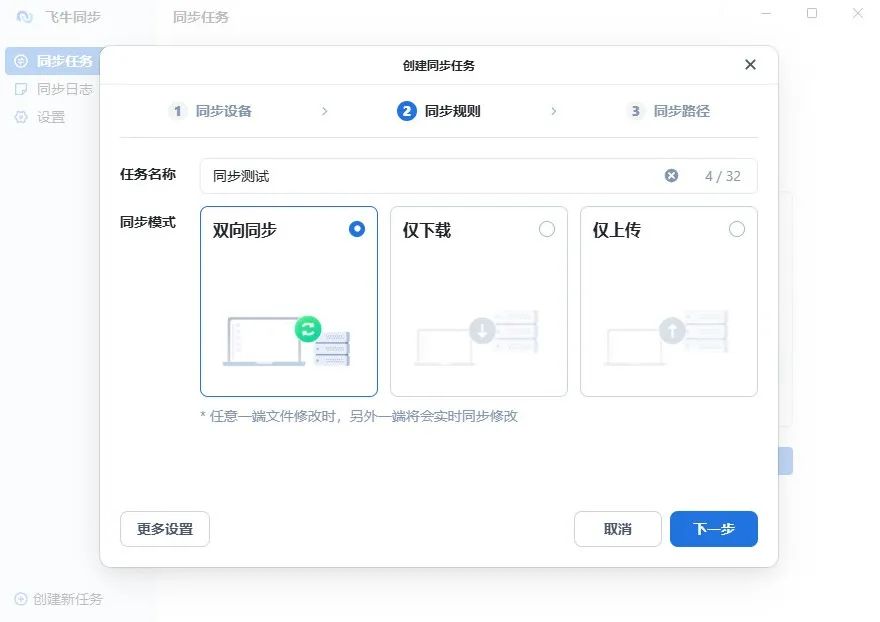Click the step number 3 circle

[635, 111]
